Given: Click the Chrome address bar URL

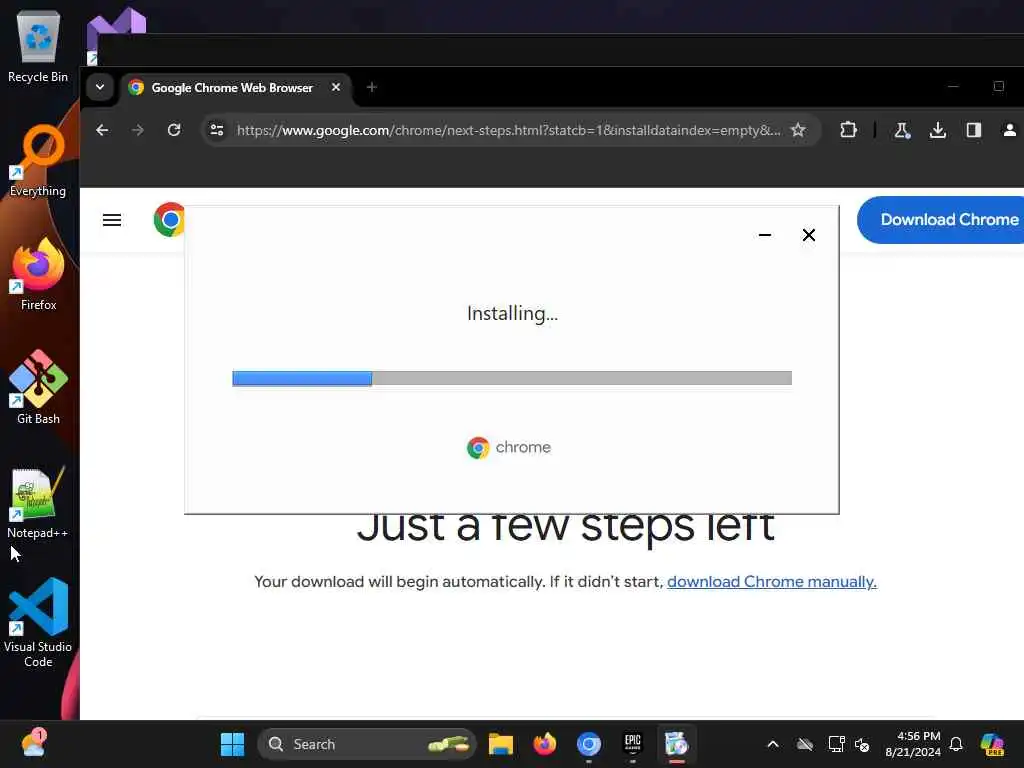Looking at the screenshot, I should (508, 130).
